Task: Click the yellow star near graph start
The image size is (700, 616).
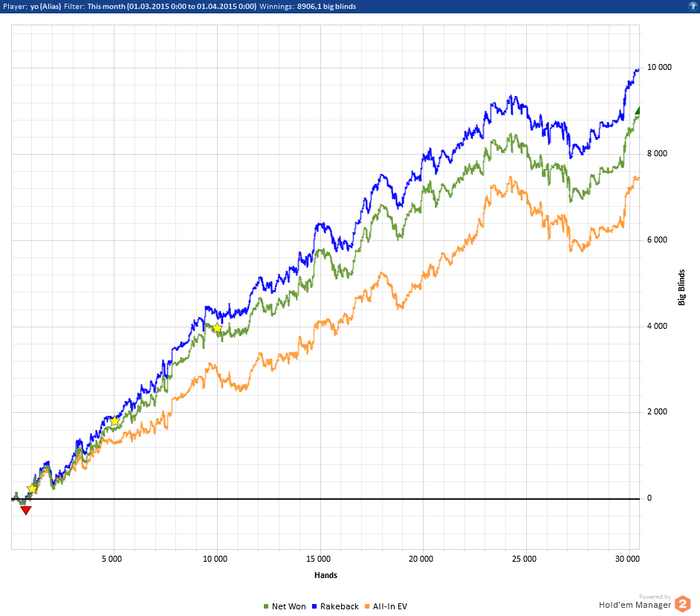Action: click(32, 489)
